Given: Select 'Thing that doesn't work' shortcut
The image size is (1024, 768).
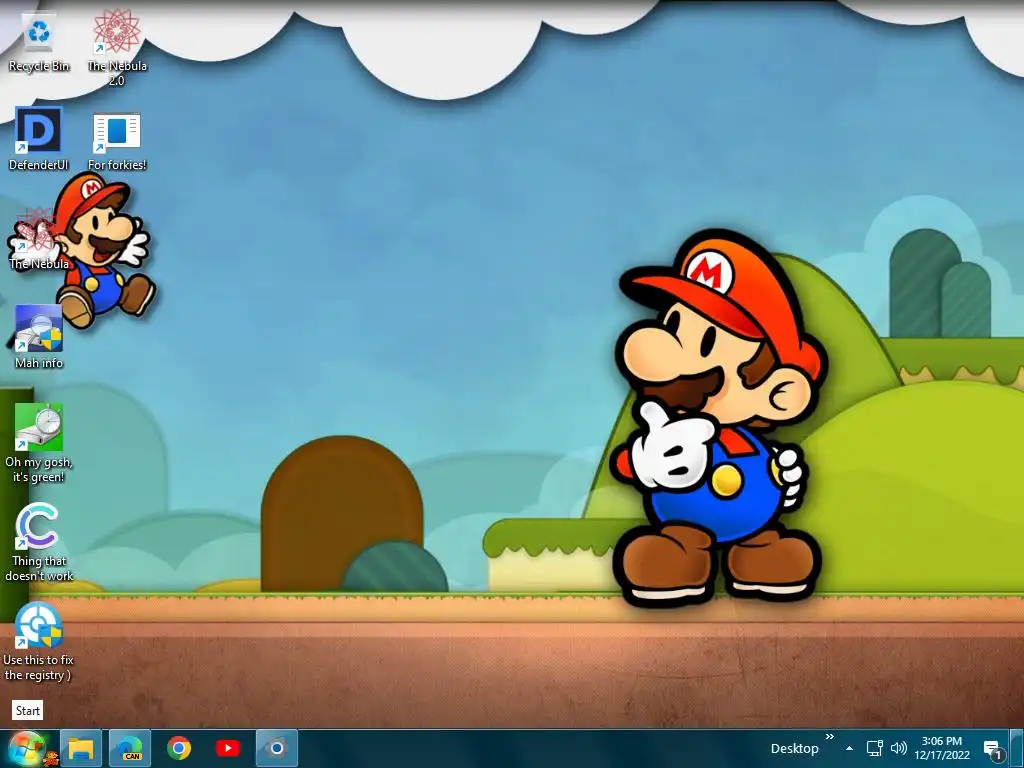Looking at the screenshot, I should point(39,543).
